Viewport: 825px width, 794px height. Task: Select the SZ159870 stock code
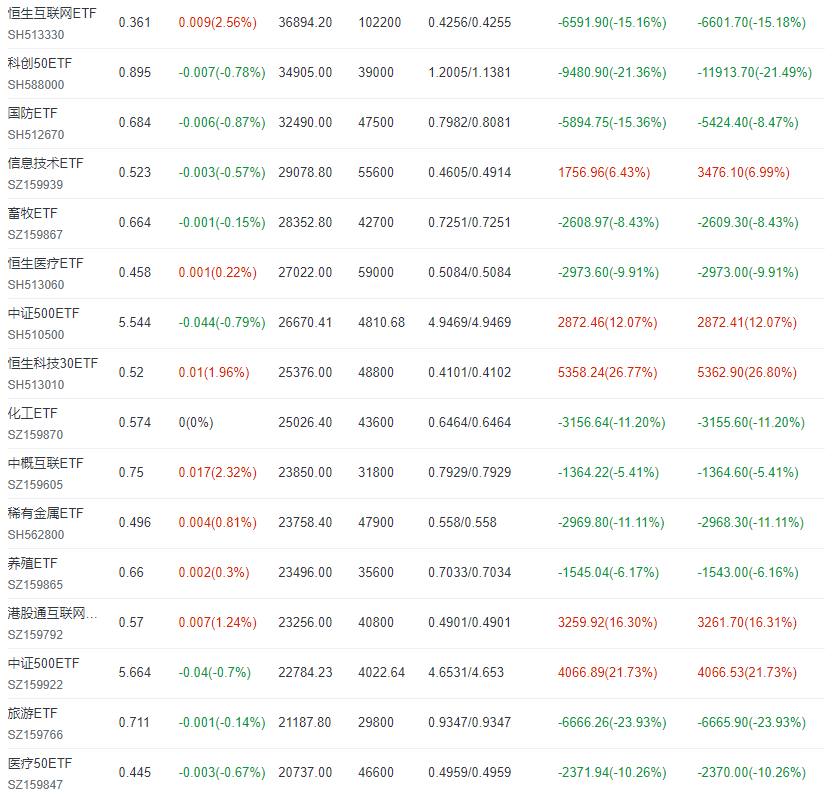(35, 435)
